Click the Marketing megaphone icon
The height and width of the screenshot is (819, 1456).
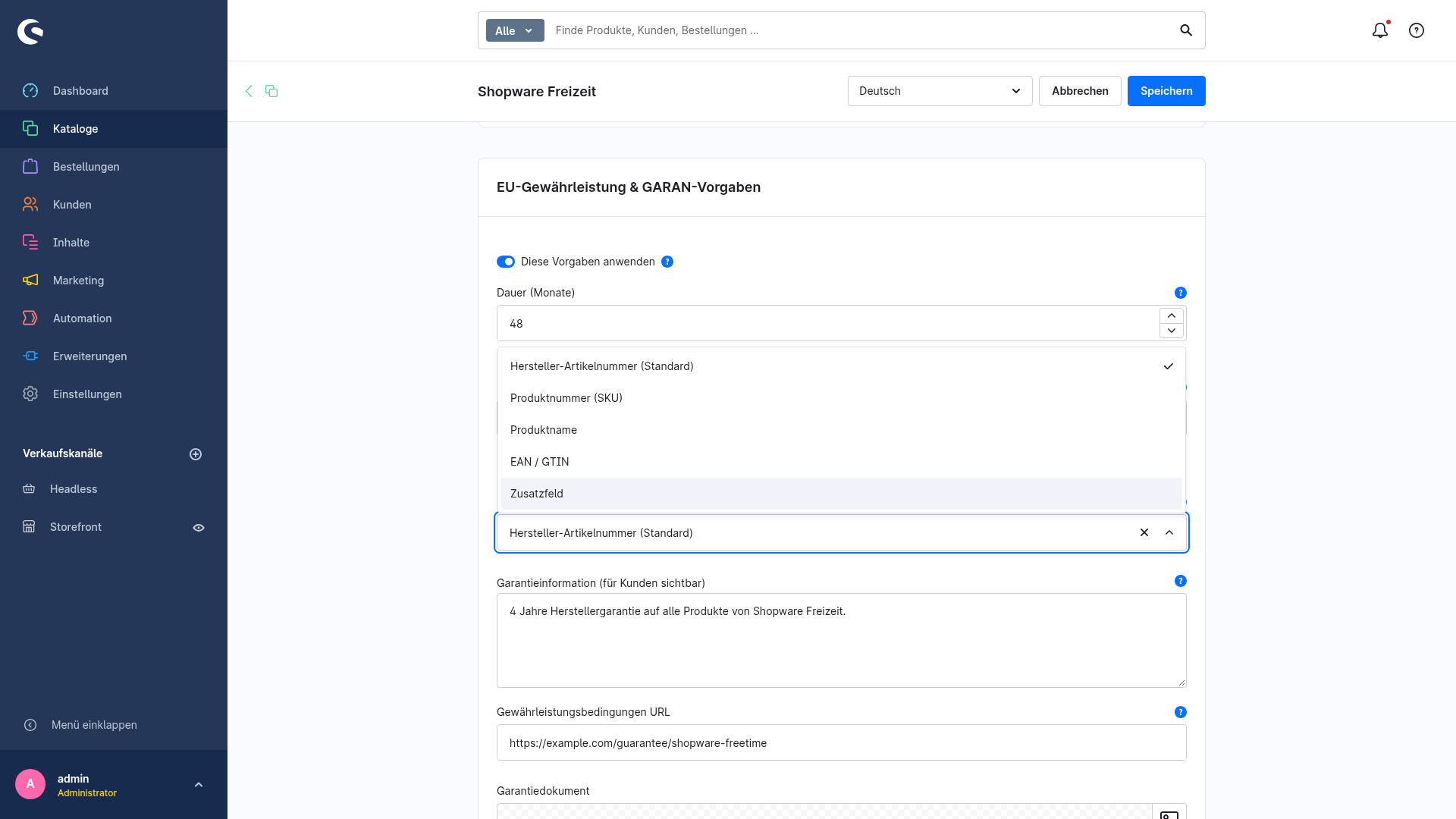[30, 281]
